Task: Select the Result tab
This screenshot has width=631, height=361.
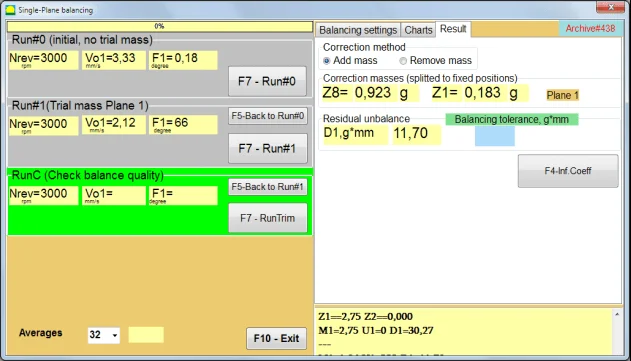Action: pyautogui.click(x=453, y=29)
